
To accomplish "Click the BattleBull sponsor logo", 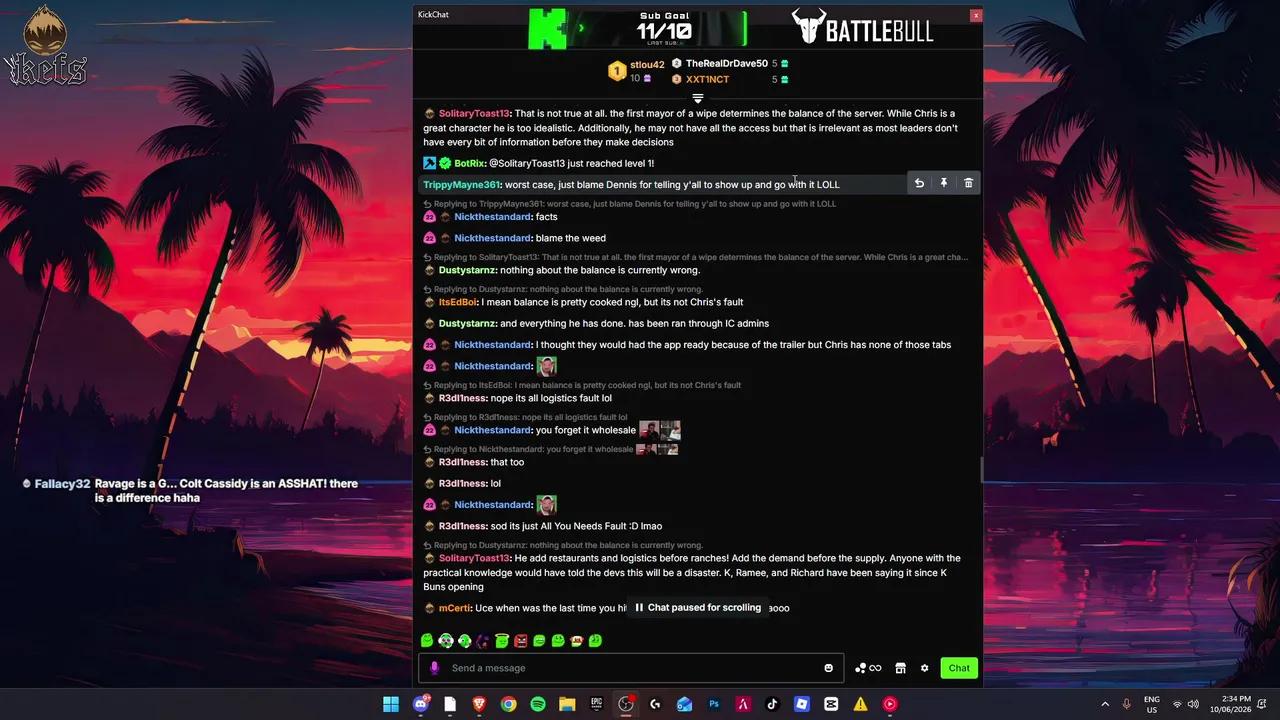I will coord(862,28).
